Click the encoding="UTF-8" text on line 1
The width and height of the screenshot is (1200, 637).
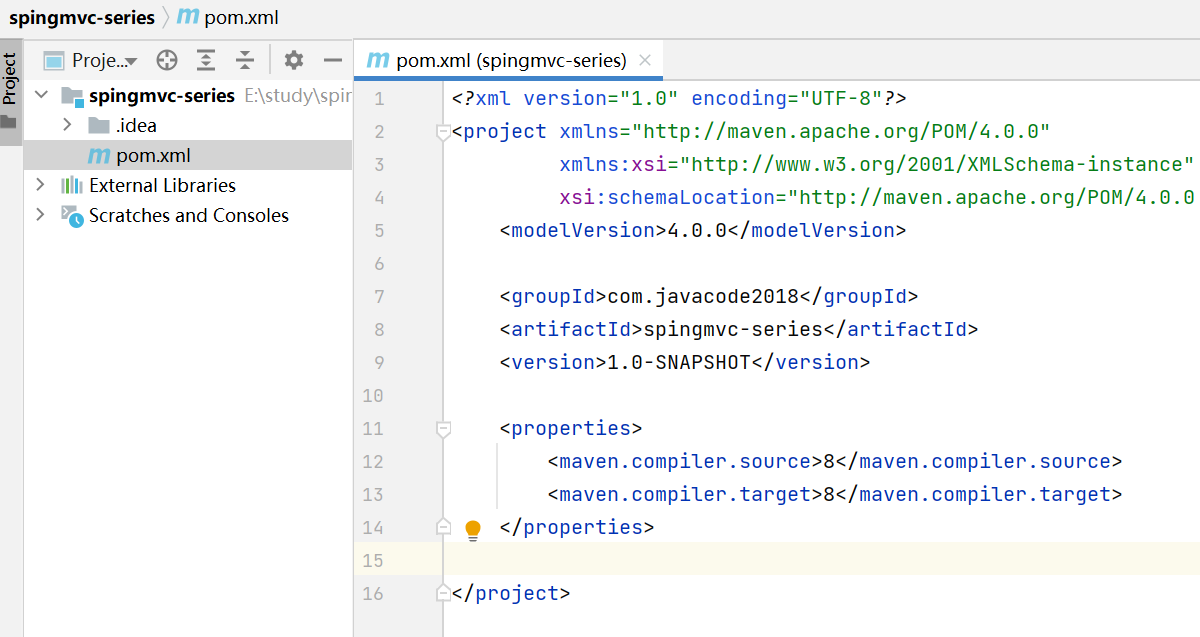tap(787, 98)
